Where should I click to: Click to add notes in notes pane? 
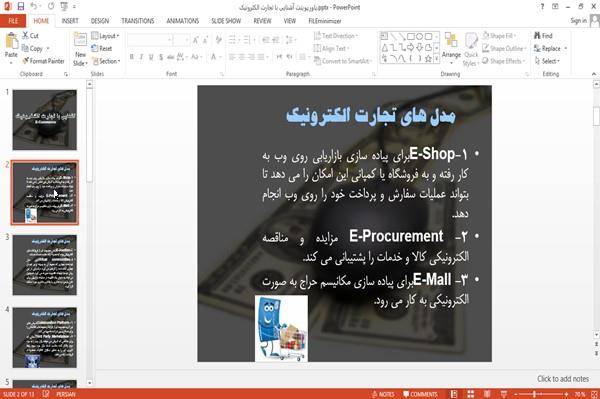[563, 379]
